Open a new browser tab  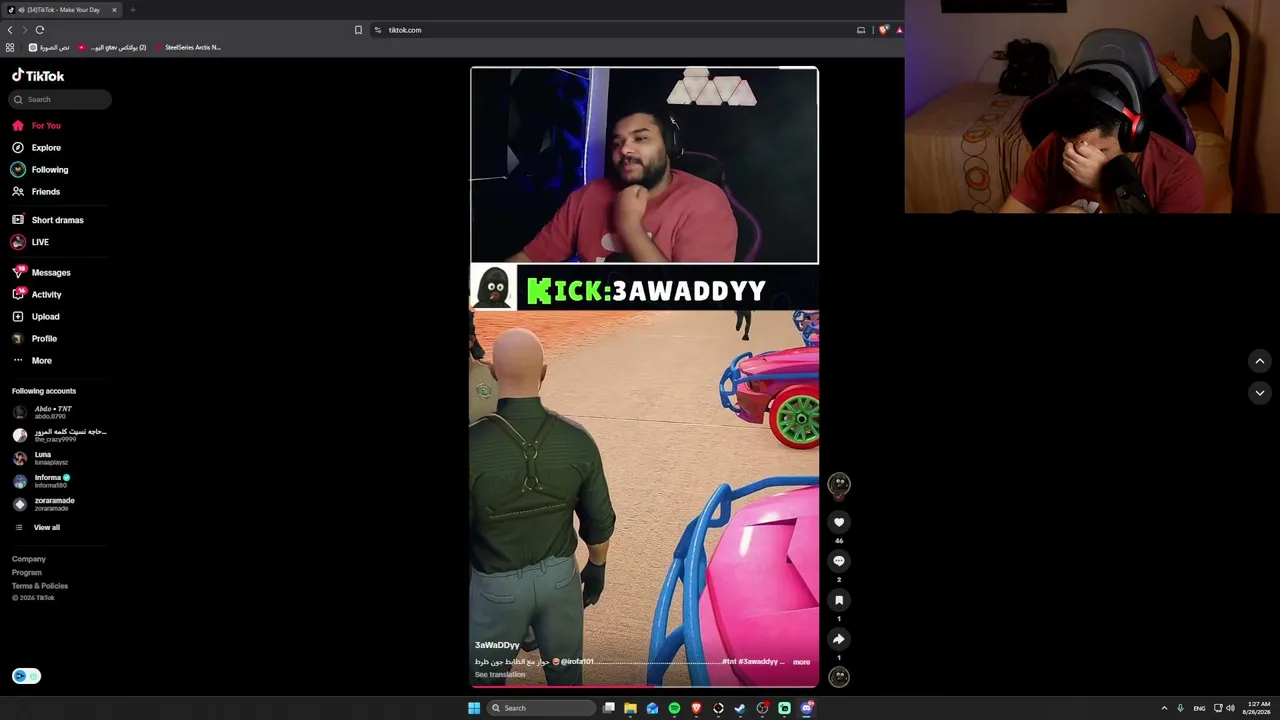[132, 10]
